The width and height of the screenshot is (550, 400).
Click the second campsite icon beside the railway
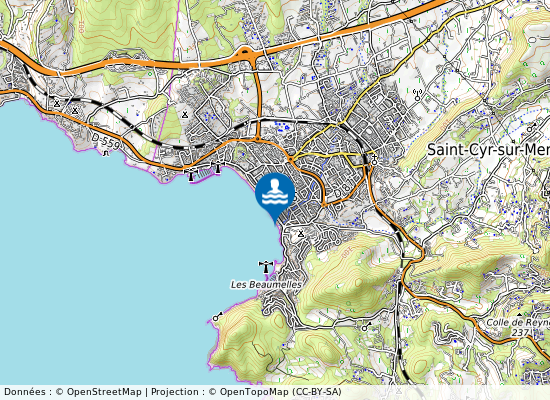click(x=75, y=111)
